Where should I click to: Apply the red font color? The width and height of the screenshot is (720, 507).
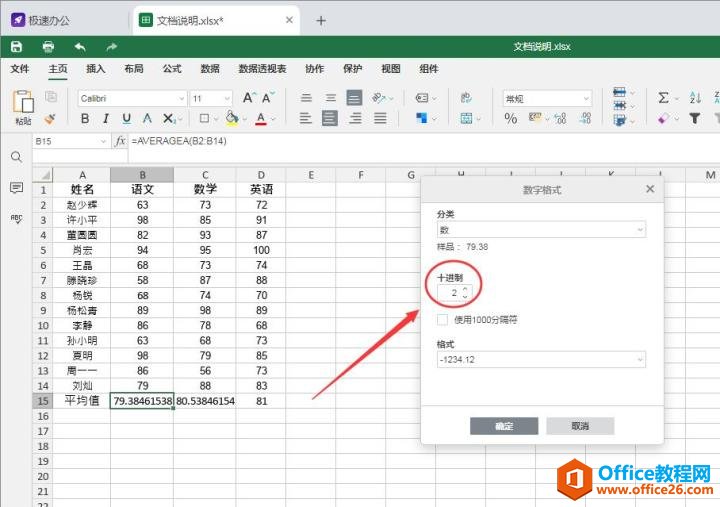(261, 118)
